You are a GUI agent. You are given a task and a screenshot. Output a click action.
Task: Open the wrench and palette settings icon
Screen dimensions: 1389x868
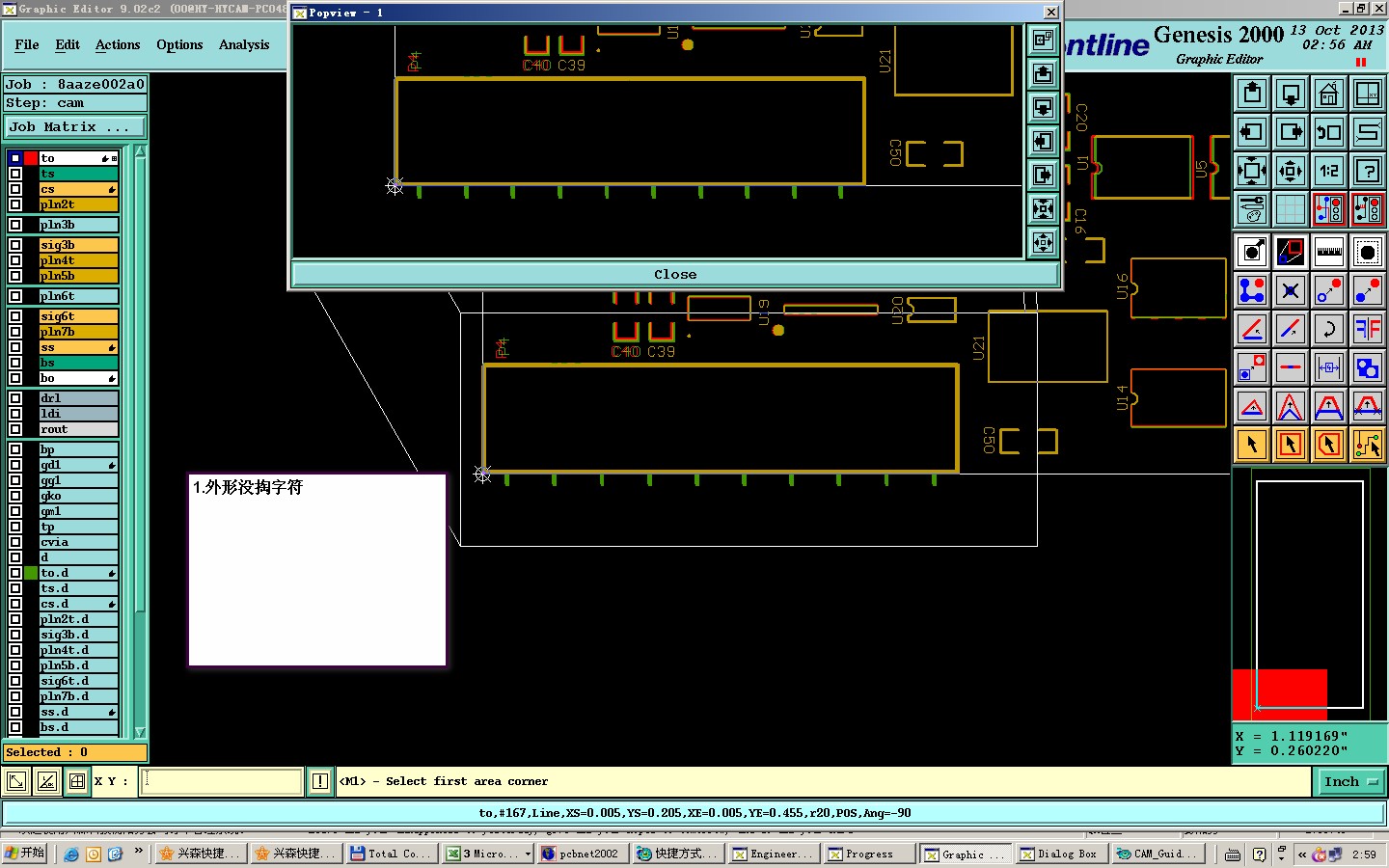tap(1252, 209)
